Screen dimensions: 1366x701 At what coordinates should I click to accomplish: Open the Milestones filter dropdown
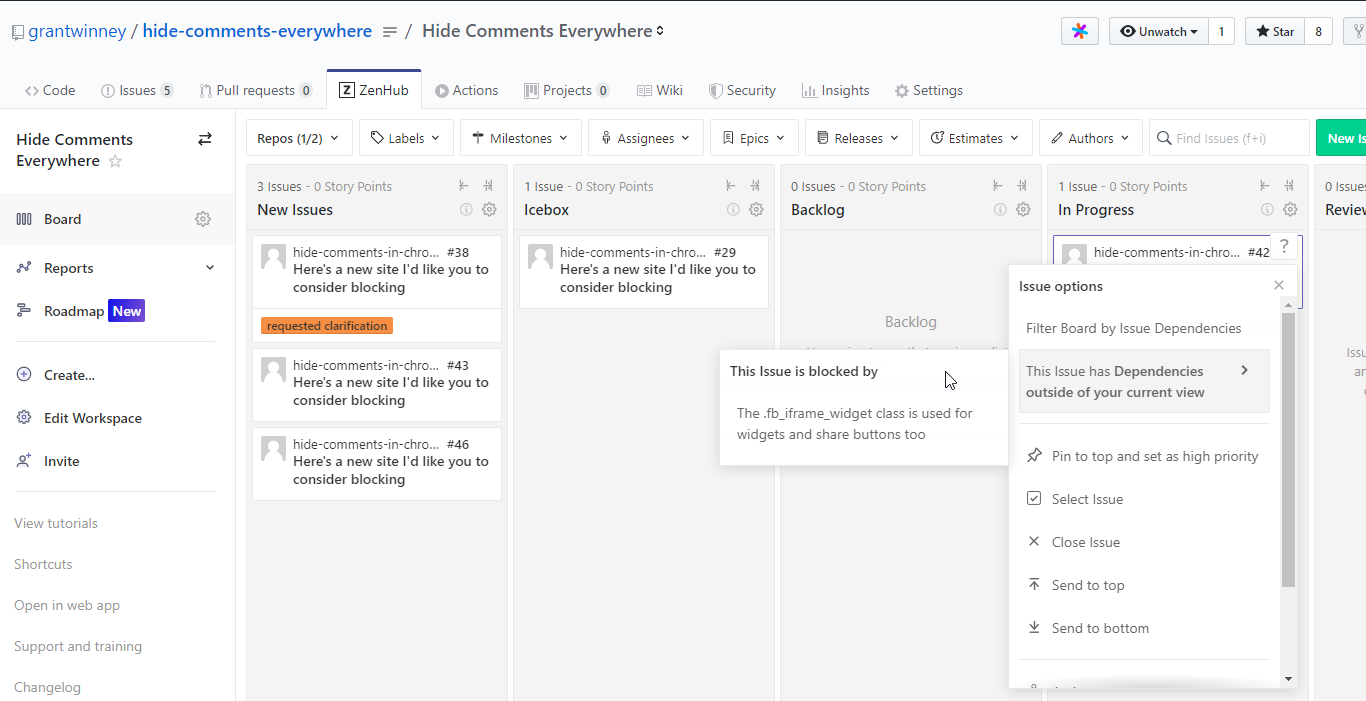(520, 138)
